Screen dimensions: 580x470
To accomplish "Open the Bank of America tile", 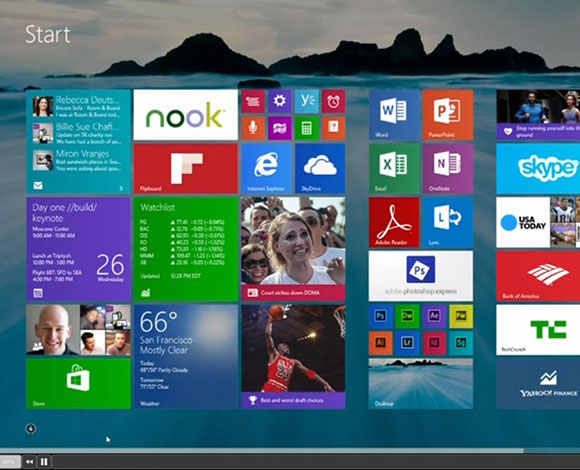I will 538,276.
